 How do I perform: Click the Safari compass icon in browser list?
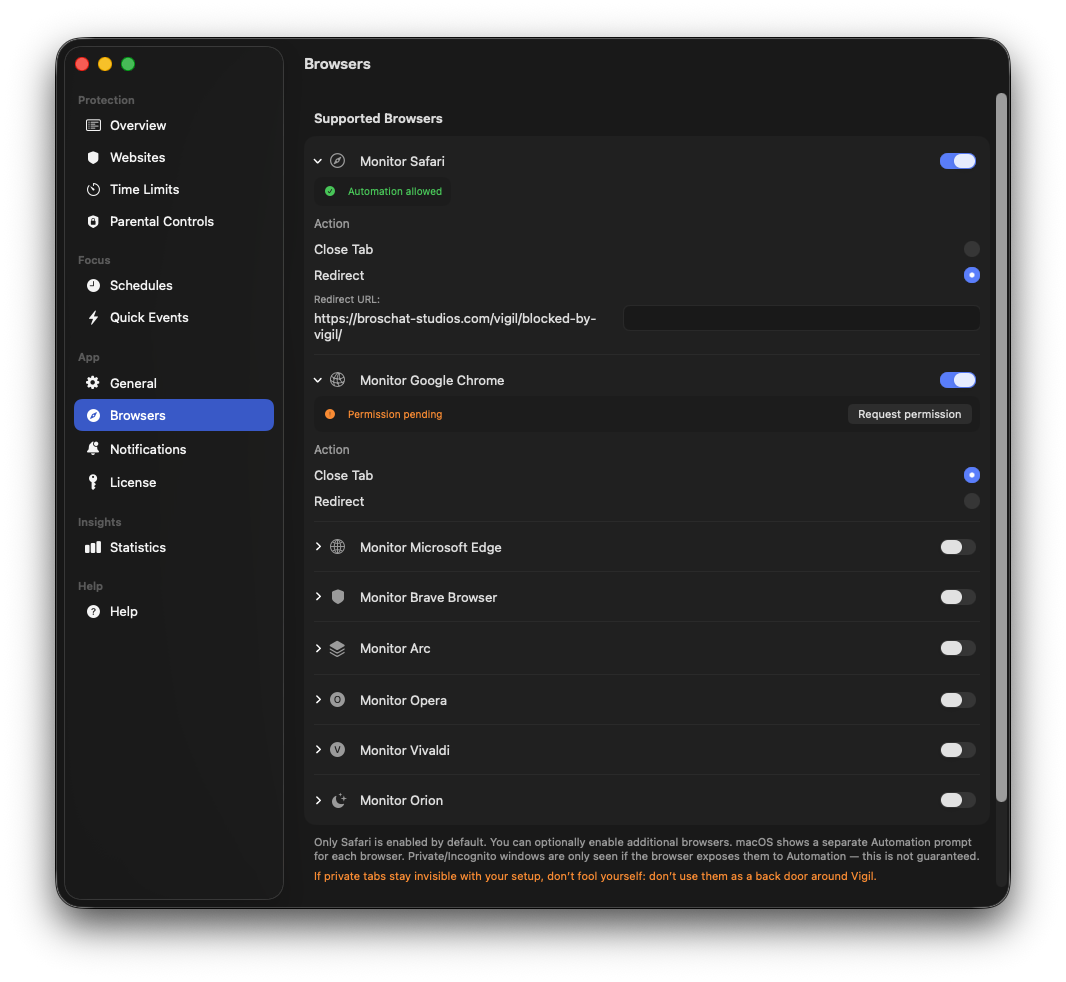337,160
